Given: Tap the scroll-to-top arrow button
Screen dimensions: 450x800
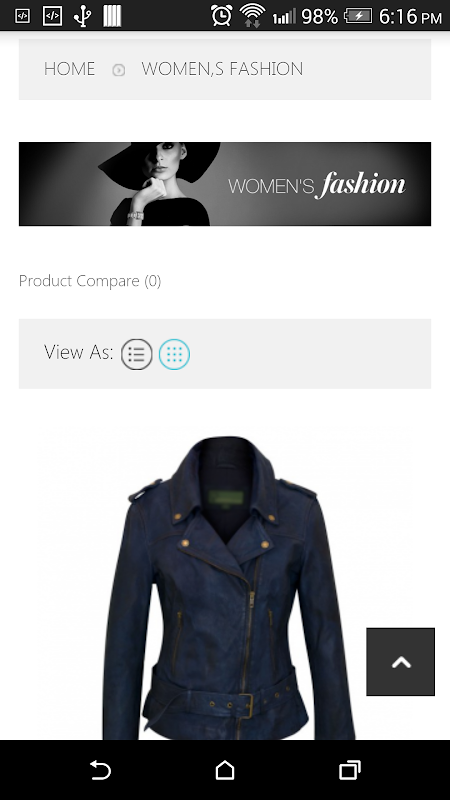Looking at the screenshot, I should [401, 662].
